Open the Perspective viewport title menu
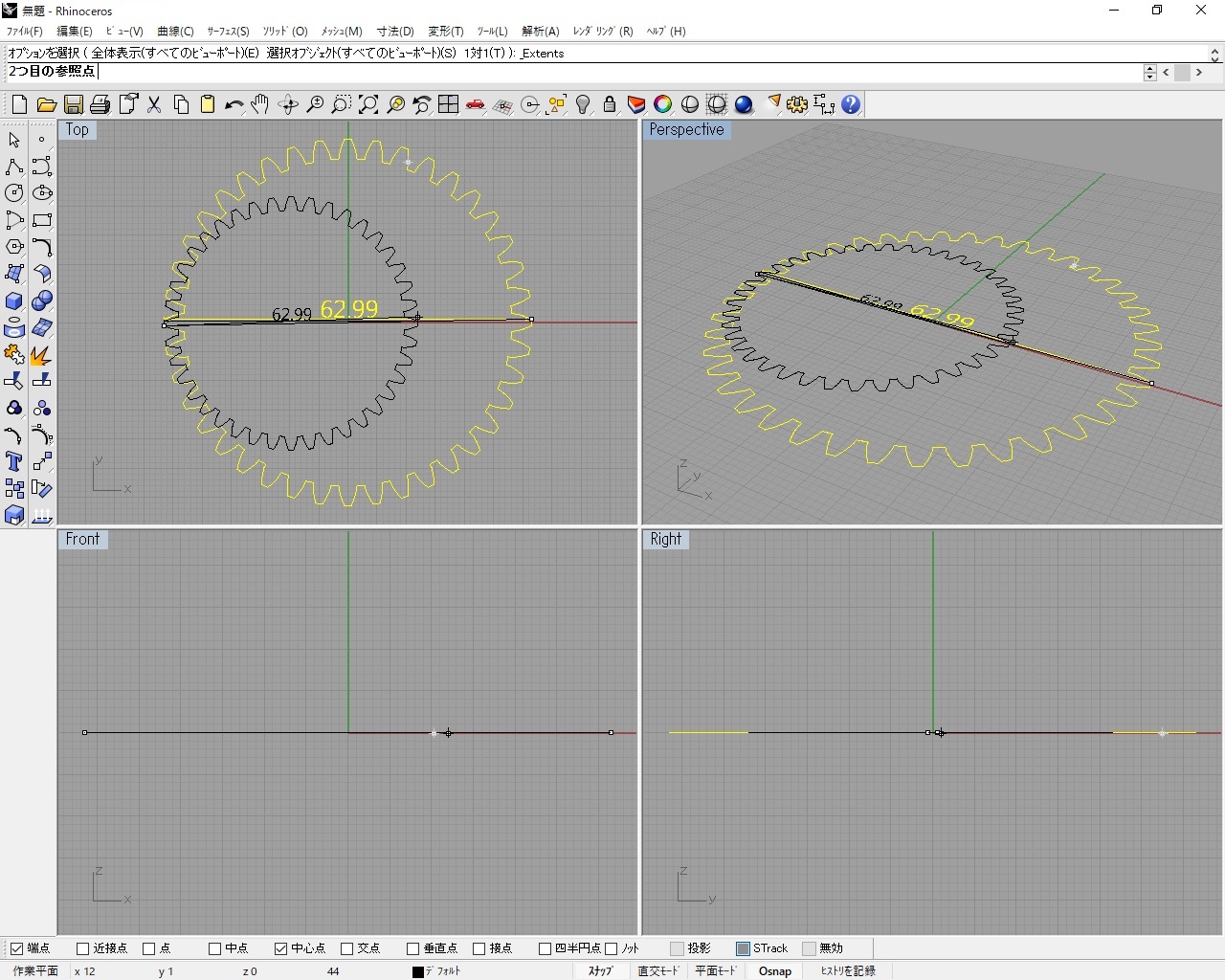1225x980 pixels. (687, 130)
